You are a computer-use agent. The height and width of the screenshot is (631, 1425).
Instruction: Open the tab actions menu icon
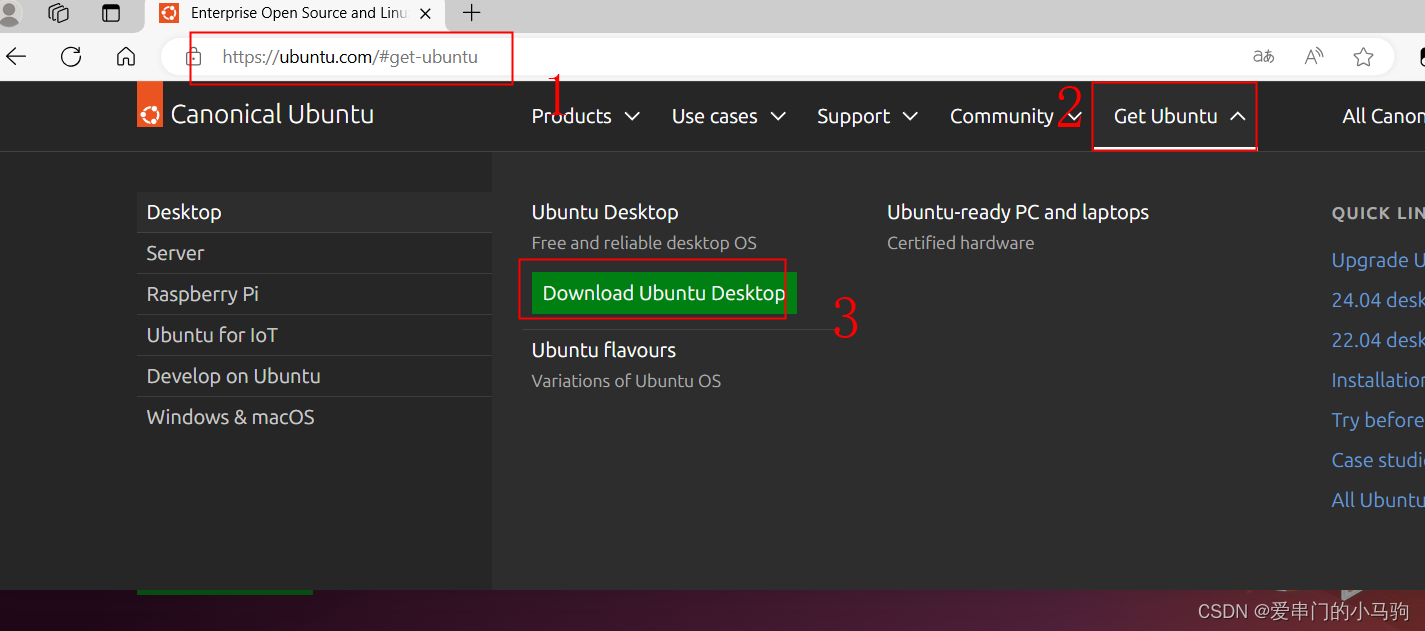111,13
